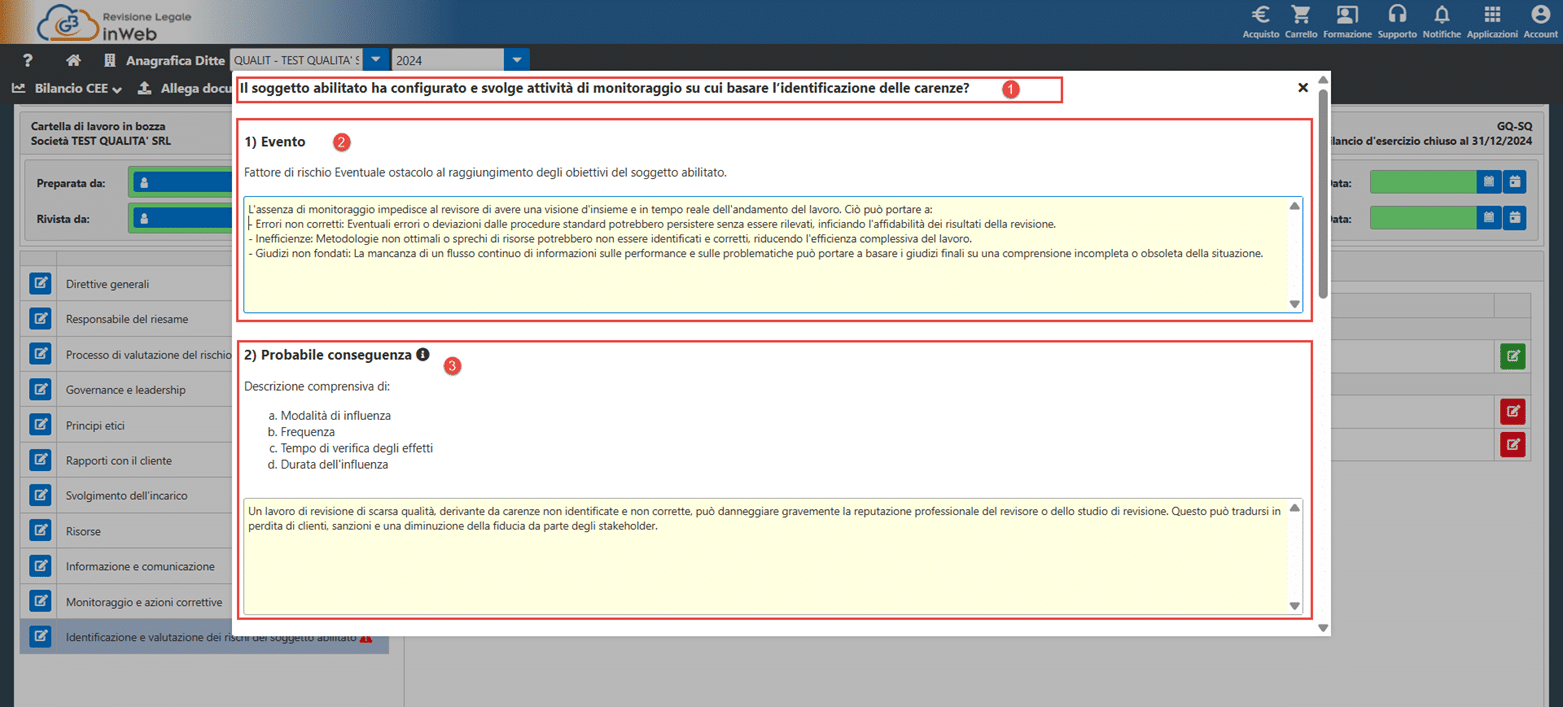Click the help question mark icon
This screenshot has width=1563, height=707.
(x=28, y=60)
